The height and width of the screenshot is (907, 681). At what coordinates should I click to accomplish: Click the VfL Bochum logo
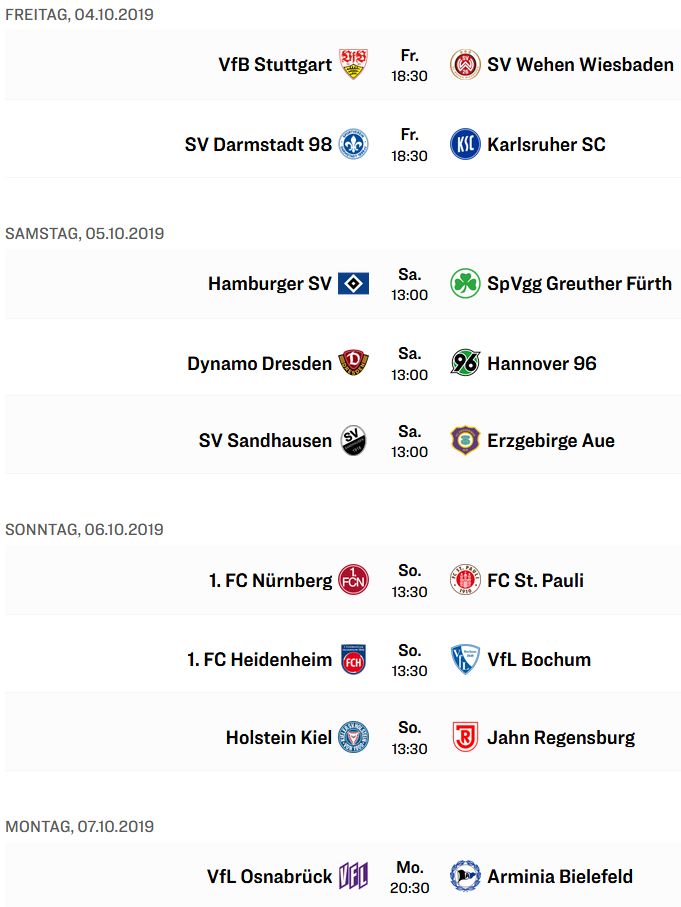[x=465, y=659]
